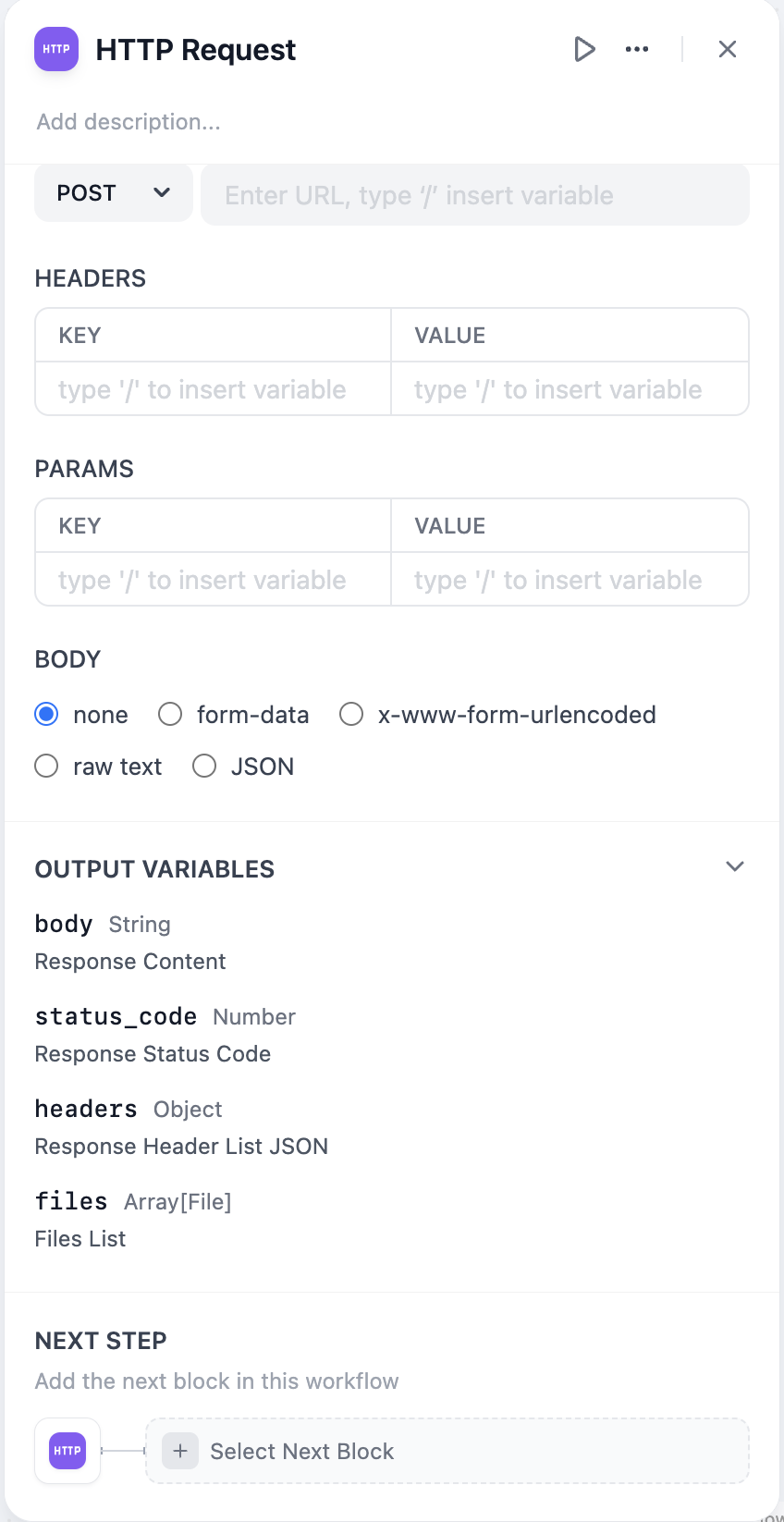This screenshot has height=1522, width=784.
Task: Select the none body option
Action: pyautogui.click(x=47, y=715)
